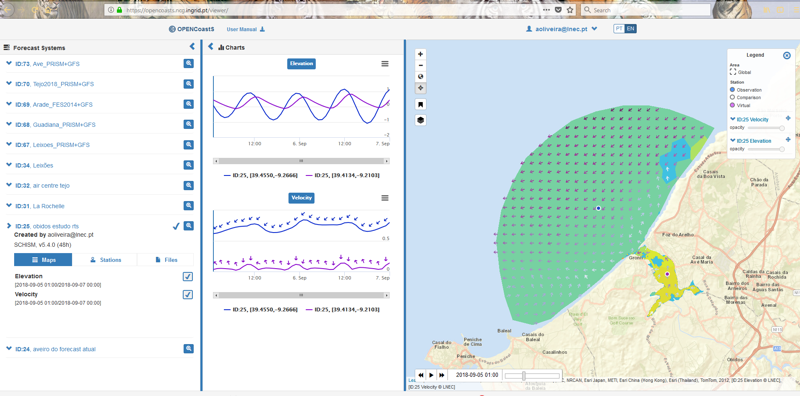
Task: Click the Elevation chart horizontal scrollbar
Action: click(x=301, y=161)
